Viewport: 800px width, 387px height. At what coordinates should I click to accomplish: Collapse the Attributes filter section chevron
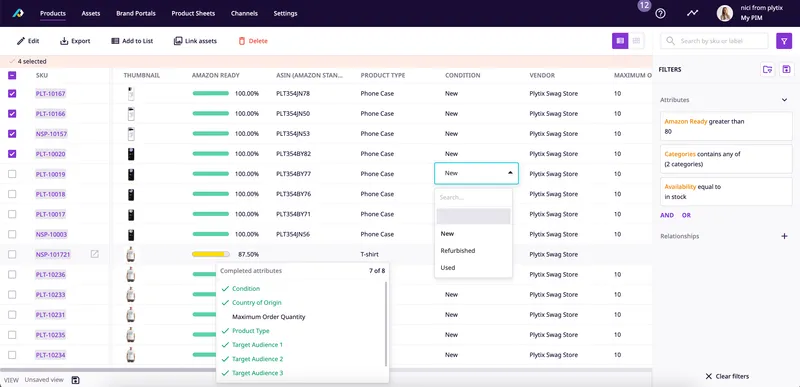point(785,100)
